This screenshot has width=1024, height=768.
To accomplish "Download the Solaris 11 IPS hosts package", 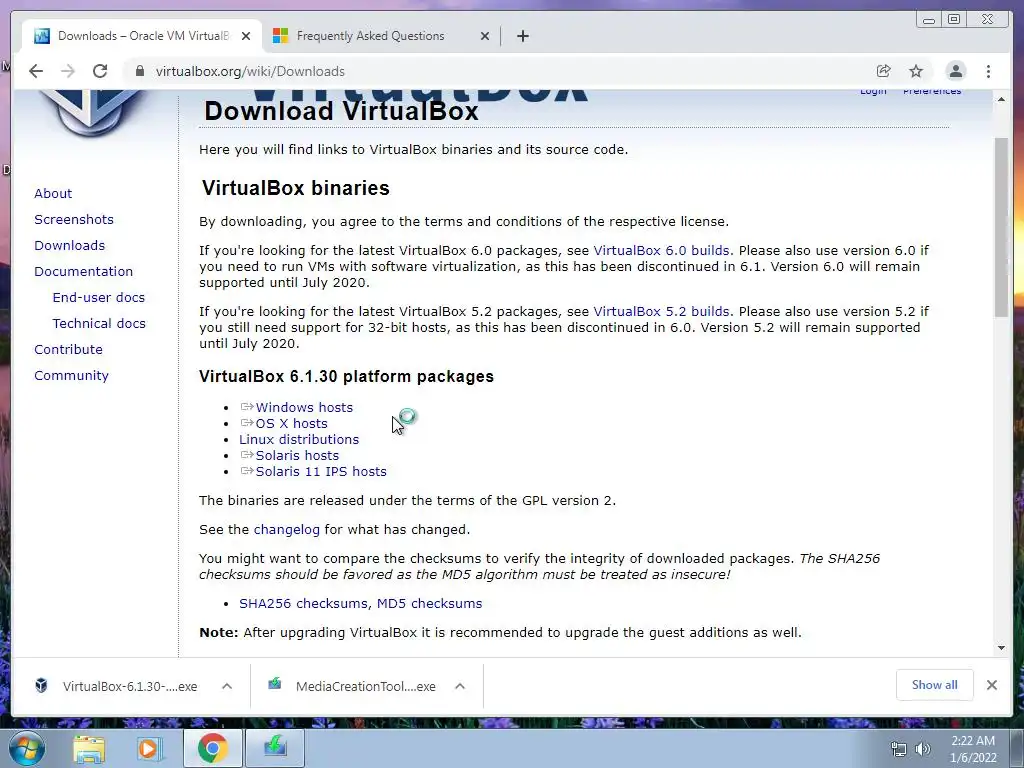I will tap(321, 472).
